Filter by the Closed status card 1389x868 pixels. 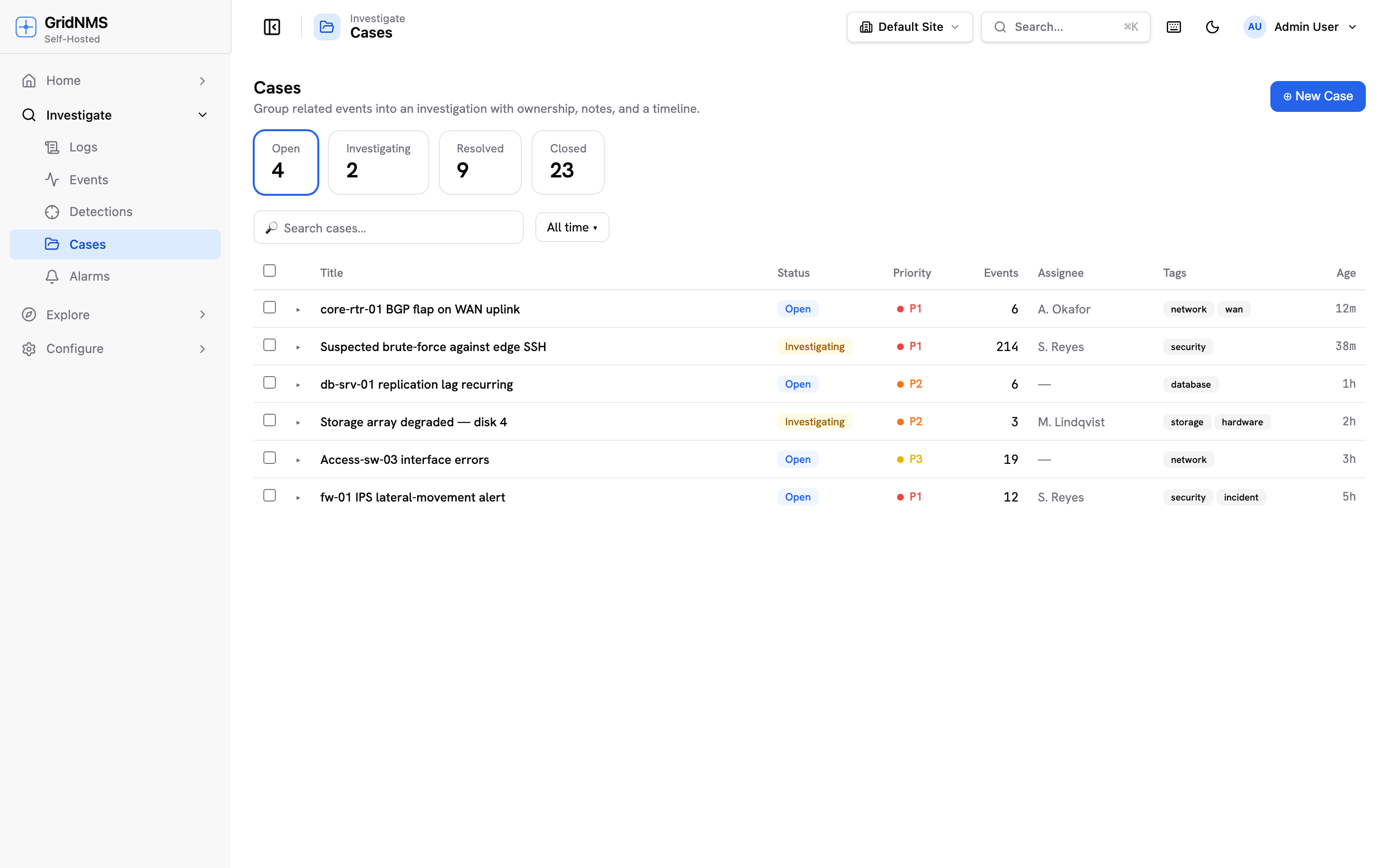pyautogui.click(x=568, y=163)
